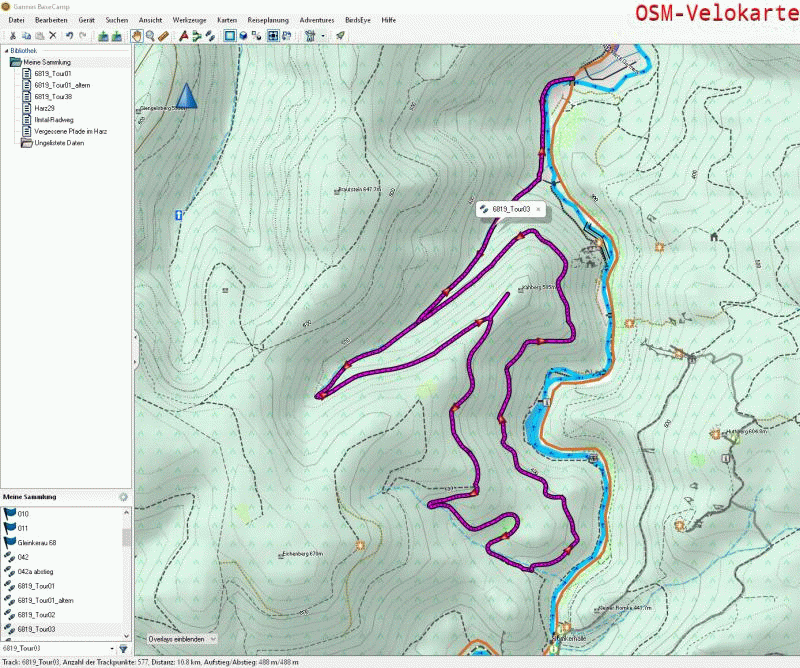This screenshot has height=668, width=800.
Task: Select waypoint 011 in collection list
Action: [23, 528]
